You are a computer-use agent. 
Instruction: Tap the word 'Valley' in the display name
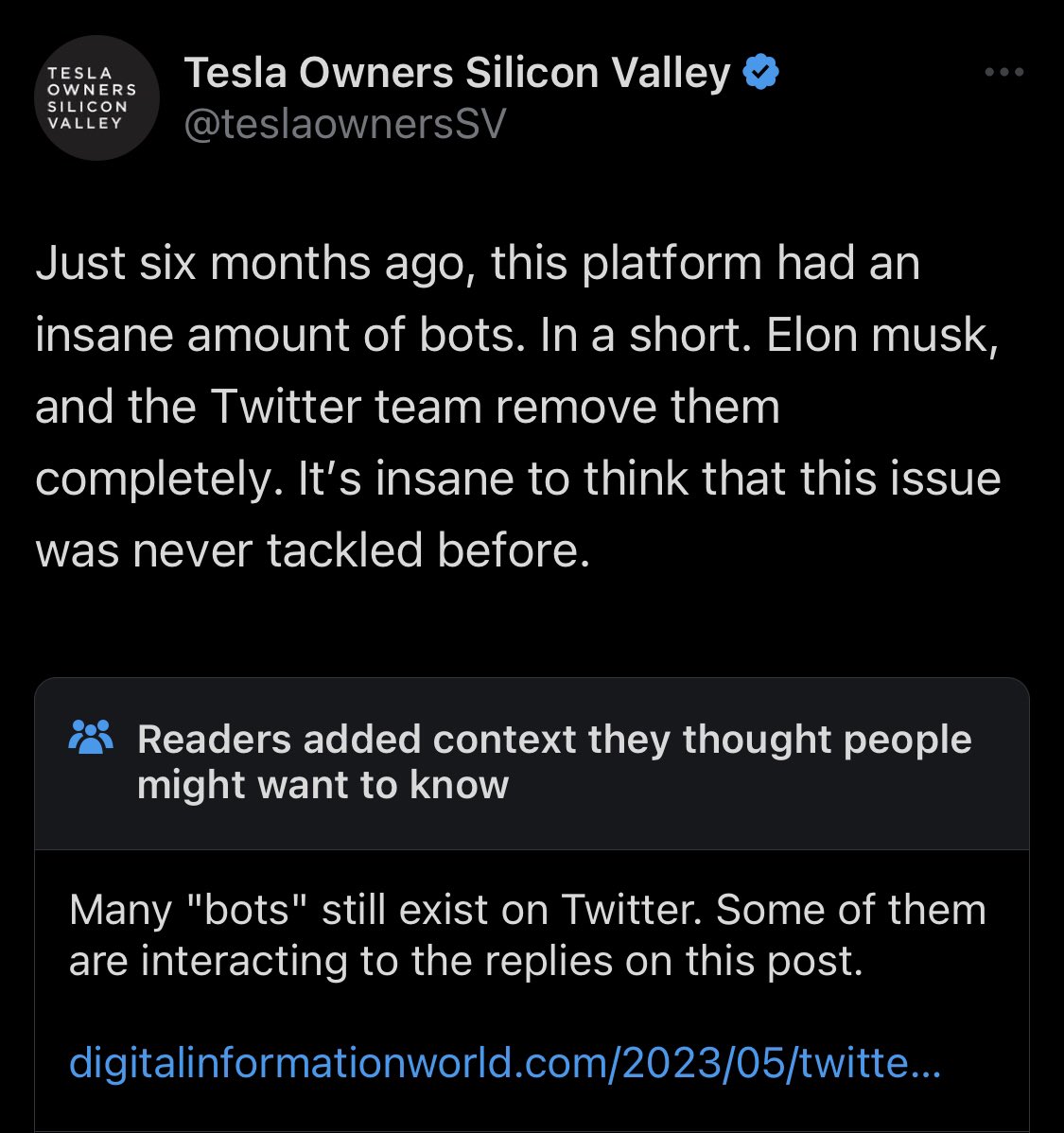670,74
